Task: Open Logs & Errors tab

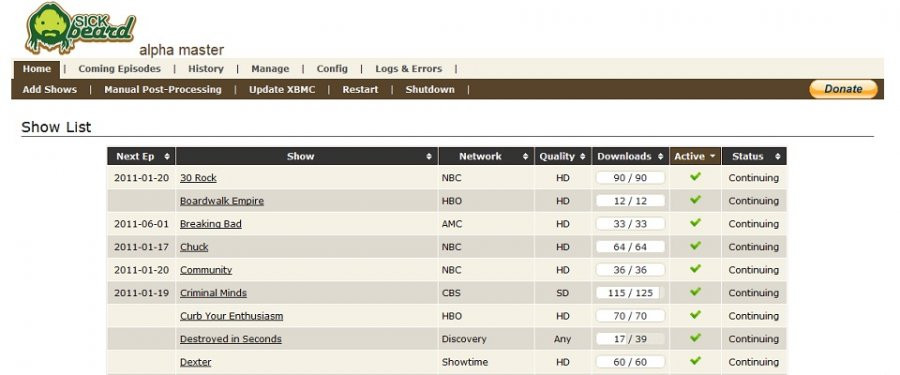Action: coord(409,69)
